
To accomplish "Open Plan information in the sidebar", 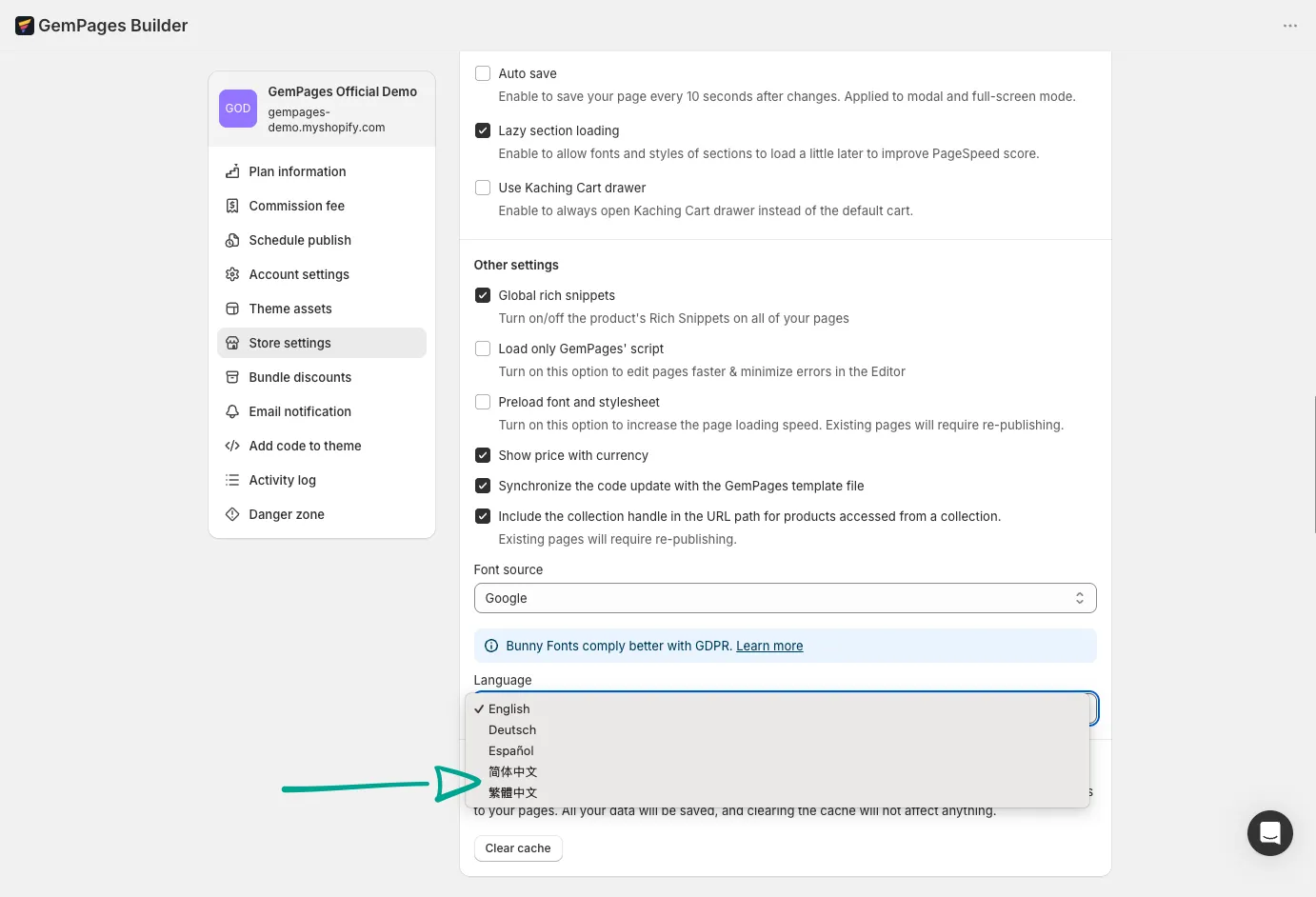I will click(x=322, y=171).
